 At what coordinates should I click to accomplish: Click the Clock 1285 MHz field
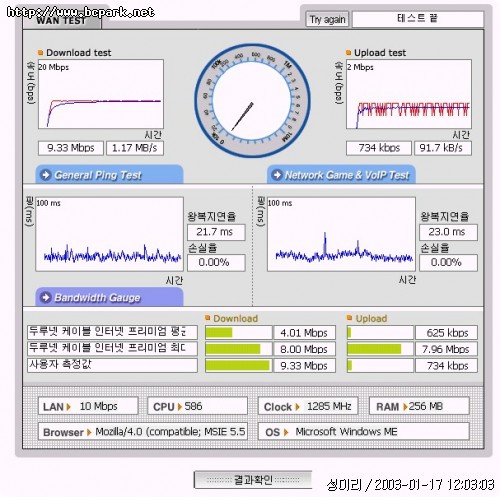tap(308, 406)
